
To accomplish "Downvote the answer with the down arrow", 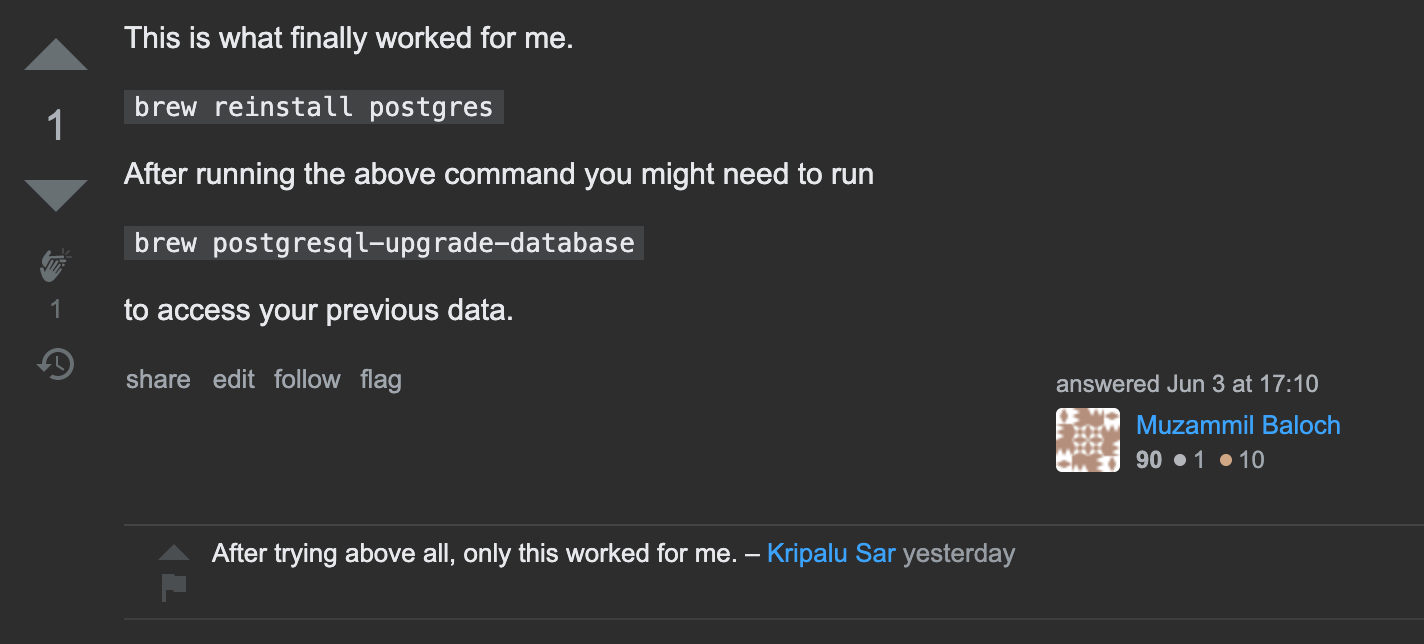I will pos(56,194).
